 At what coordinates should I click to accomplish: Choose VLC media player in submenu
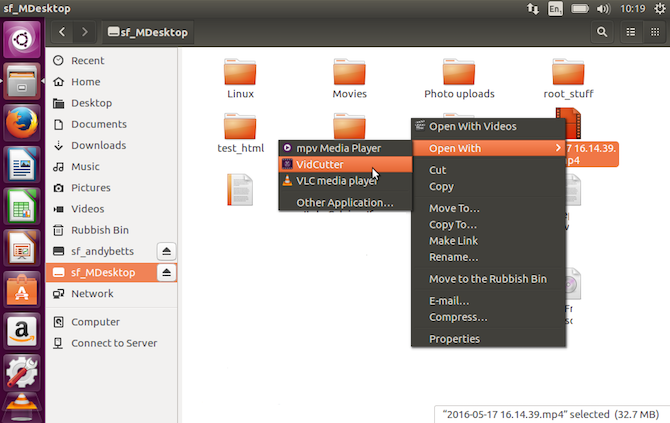pos(345,181)
